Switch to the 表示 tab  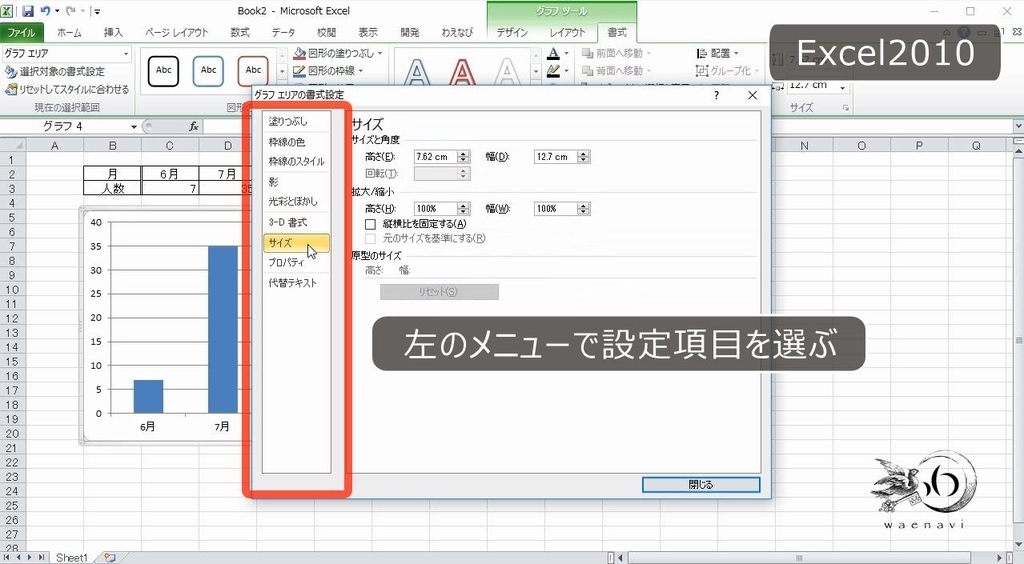[368, 32]
